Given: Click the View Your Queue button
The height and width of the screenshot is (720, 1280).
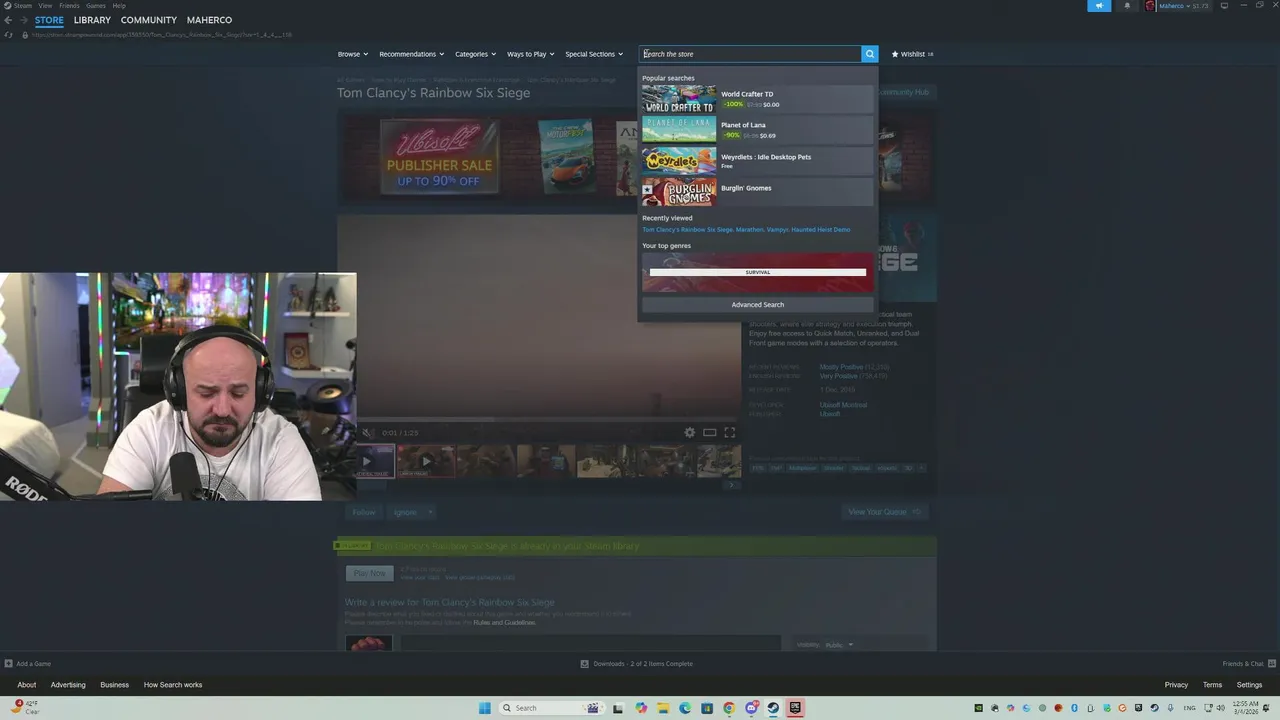Looking at the screenshot, I should coord(884,512).
